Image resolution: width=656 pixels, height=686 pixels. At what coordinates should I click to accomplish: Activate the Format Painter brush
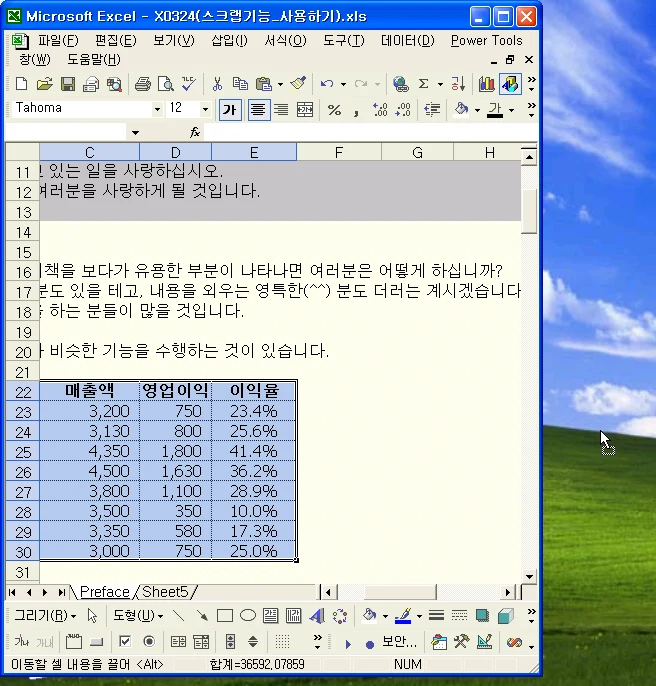tap(298, 84)
